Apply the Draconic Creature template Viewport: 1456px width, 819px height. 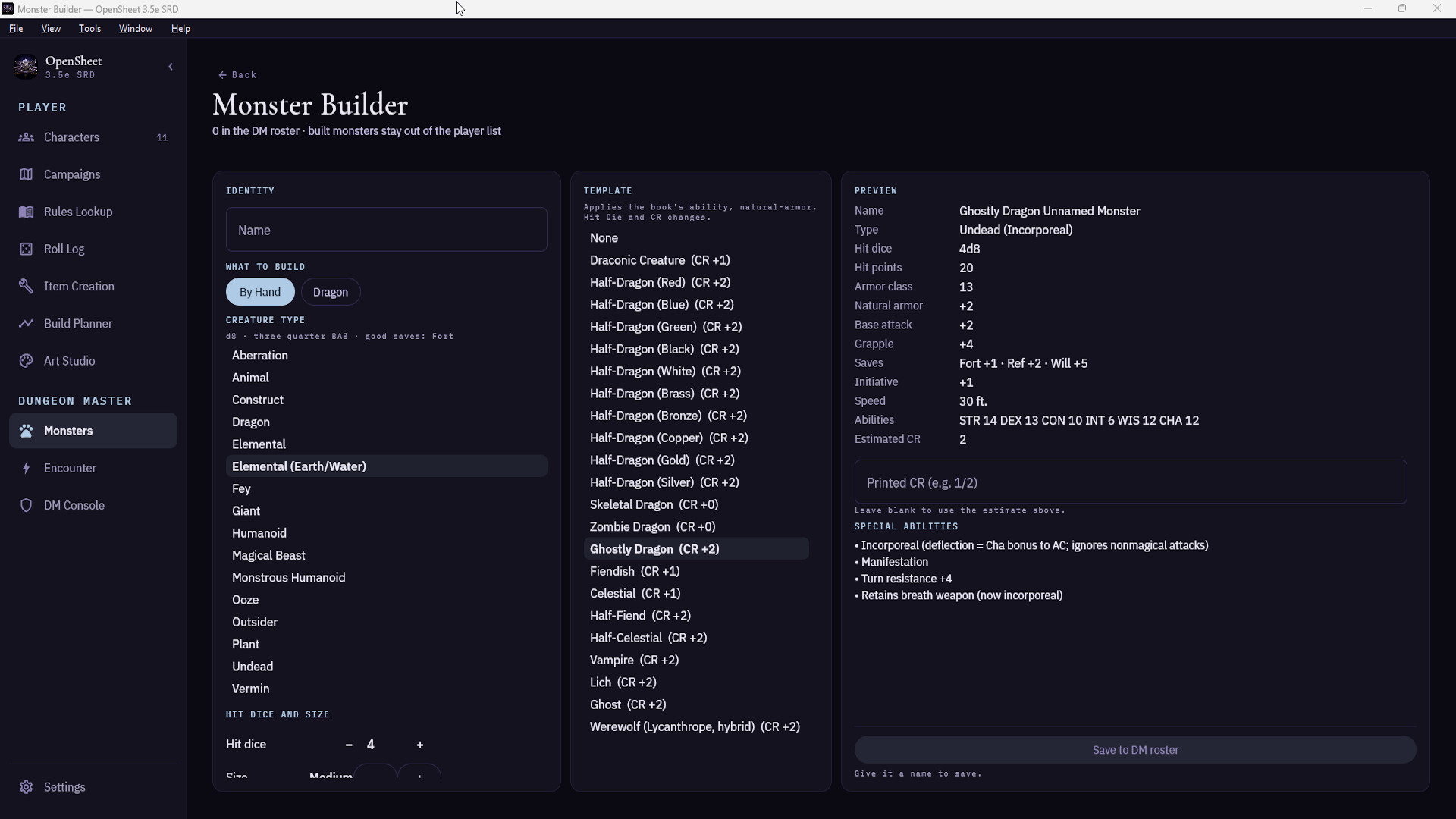tap(696, 260)
